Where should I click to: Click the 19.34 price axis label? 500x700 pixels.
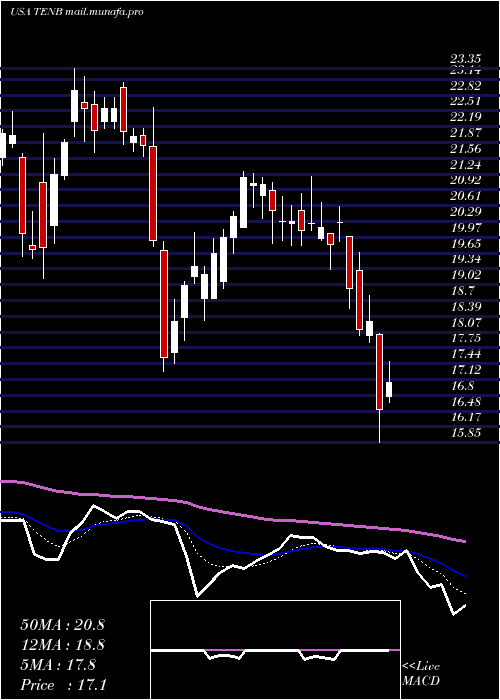pos(465,259)
